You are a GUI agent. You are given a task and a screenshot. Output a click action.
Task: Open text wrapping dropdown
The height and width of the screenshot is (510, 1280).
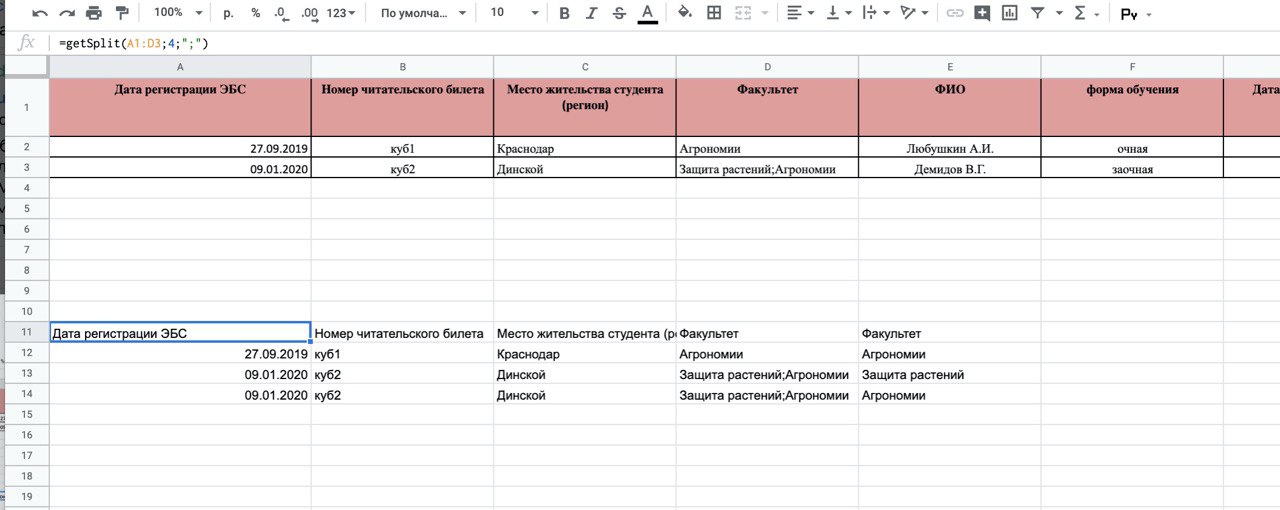pos(875,13)
